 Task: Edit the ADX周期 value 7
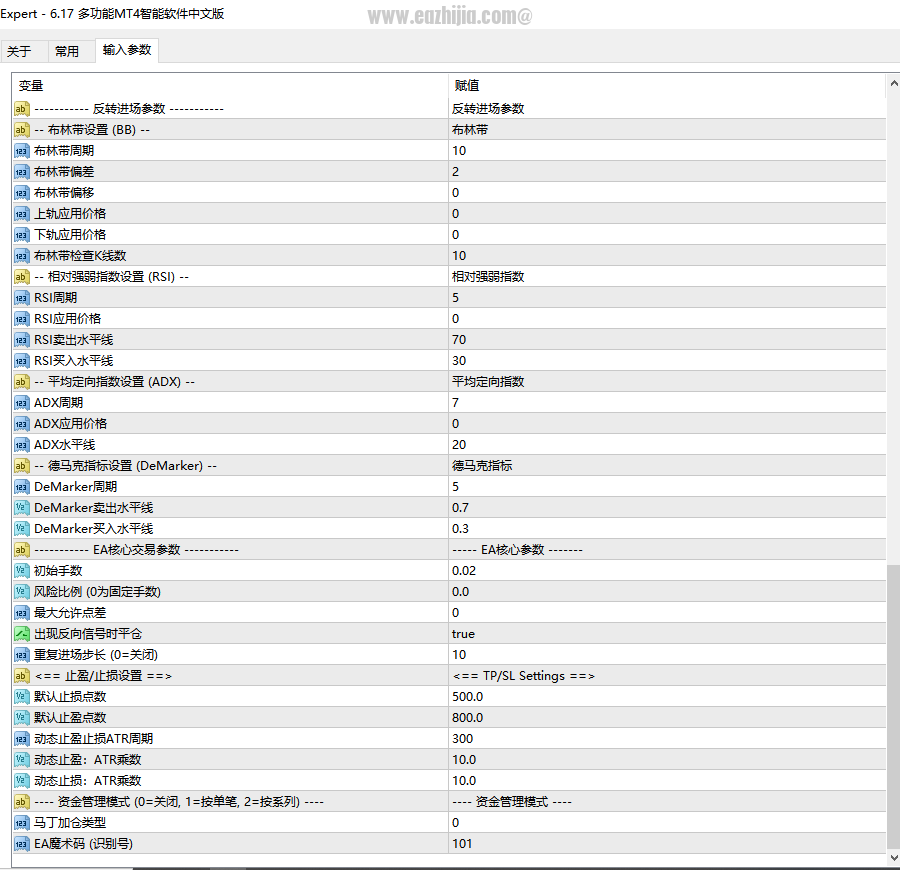pos(667,403)
